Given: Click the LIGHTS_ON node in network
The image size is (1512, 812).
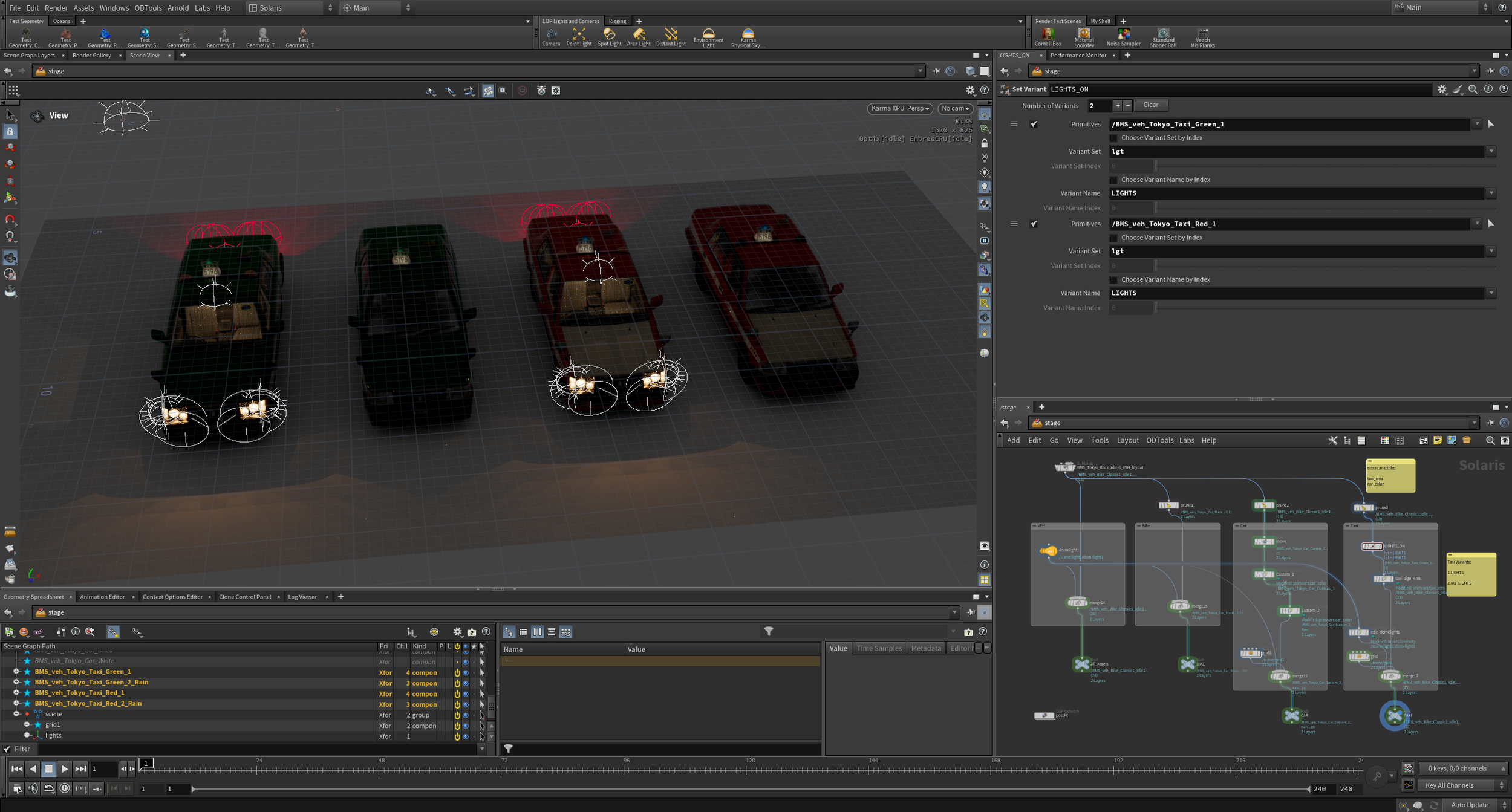Looking at the screenshot, I should pos(1372,546).
